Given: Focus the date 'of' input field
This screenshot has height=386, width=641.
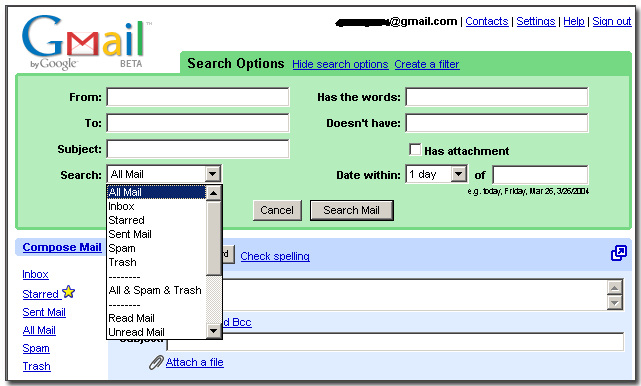Looking at the screenshot, I should 540,175.
